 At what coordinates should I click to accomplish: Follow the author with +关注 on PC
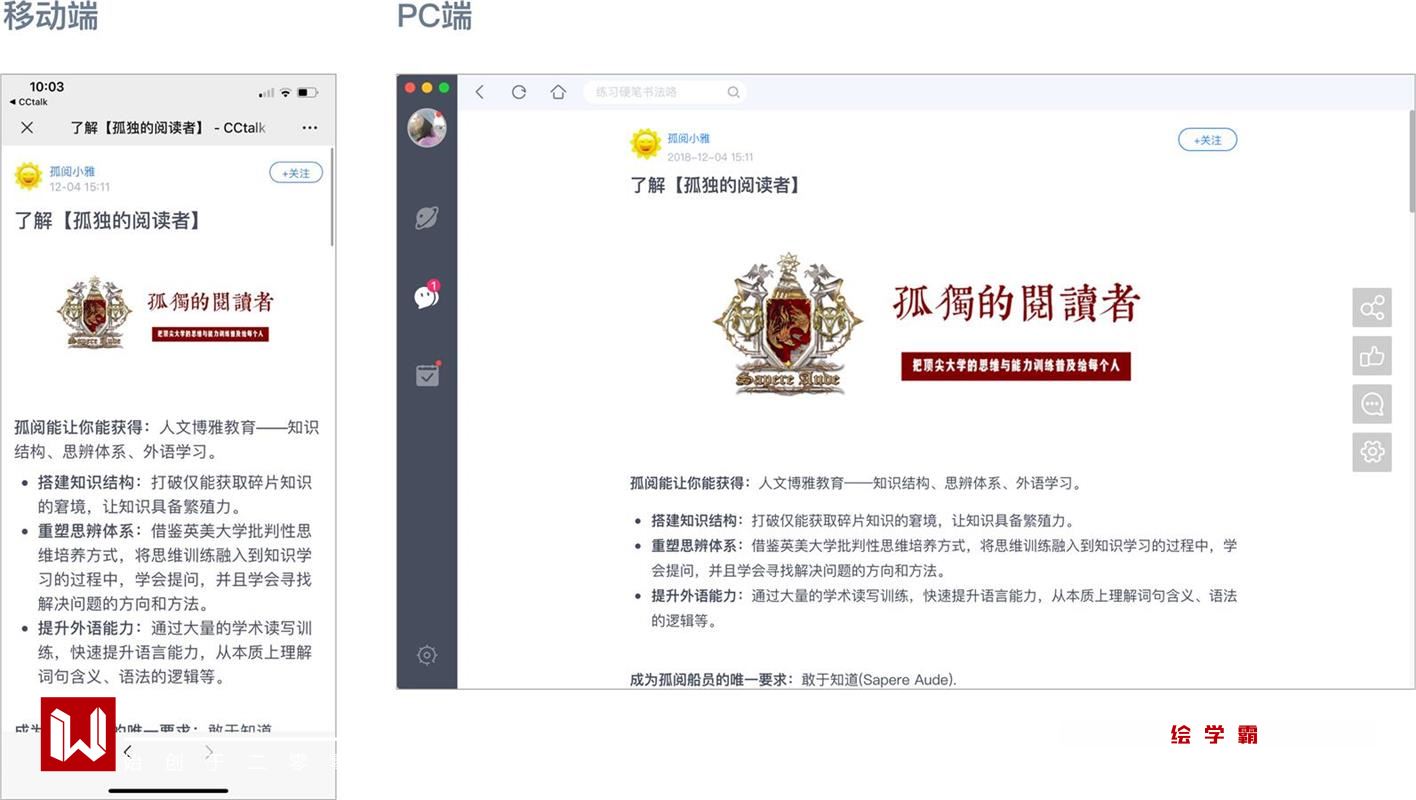click(1208, 140)
